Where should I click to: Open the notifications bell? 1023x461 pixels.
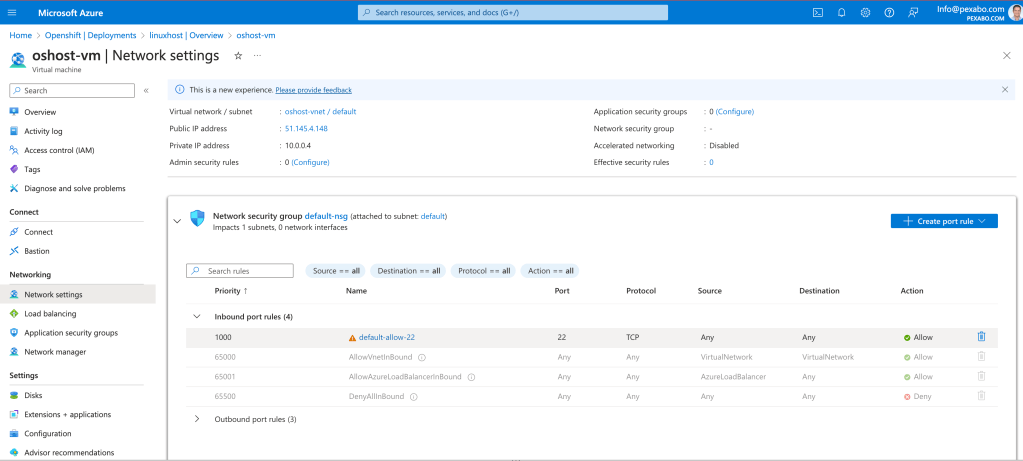(842, 12)
